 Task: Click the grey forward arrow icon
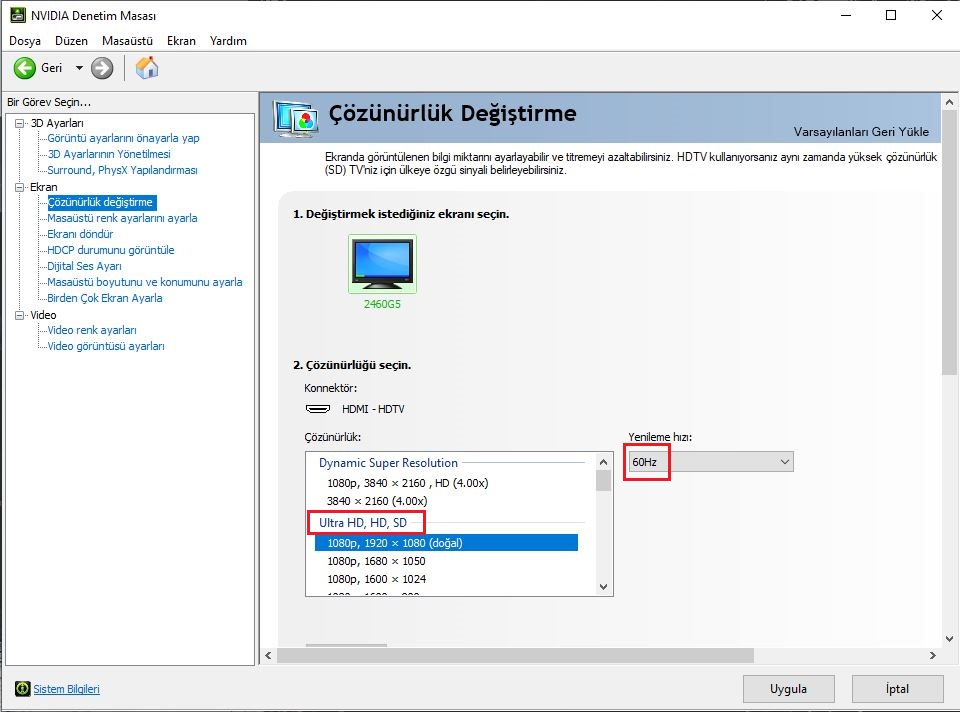tap(102, 68)
